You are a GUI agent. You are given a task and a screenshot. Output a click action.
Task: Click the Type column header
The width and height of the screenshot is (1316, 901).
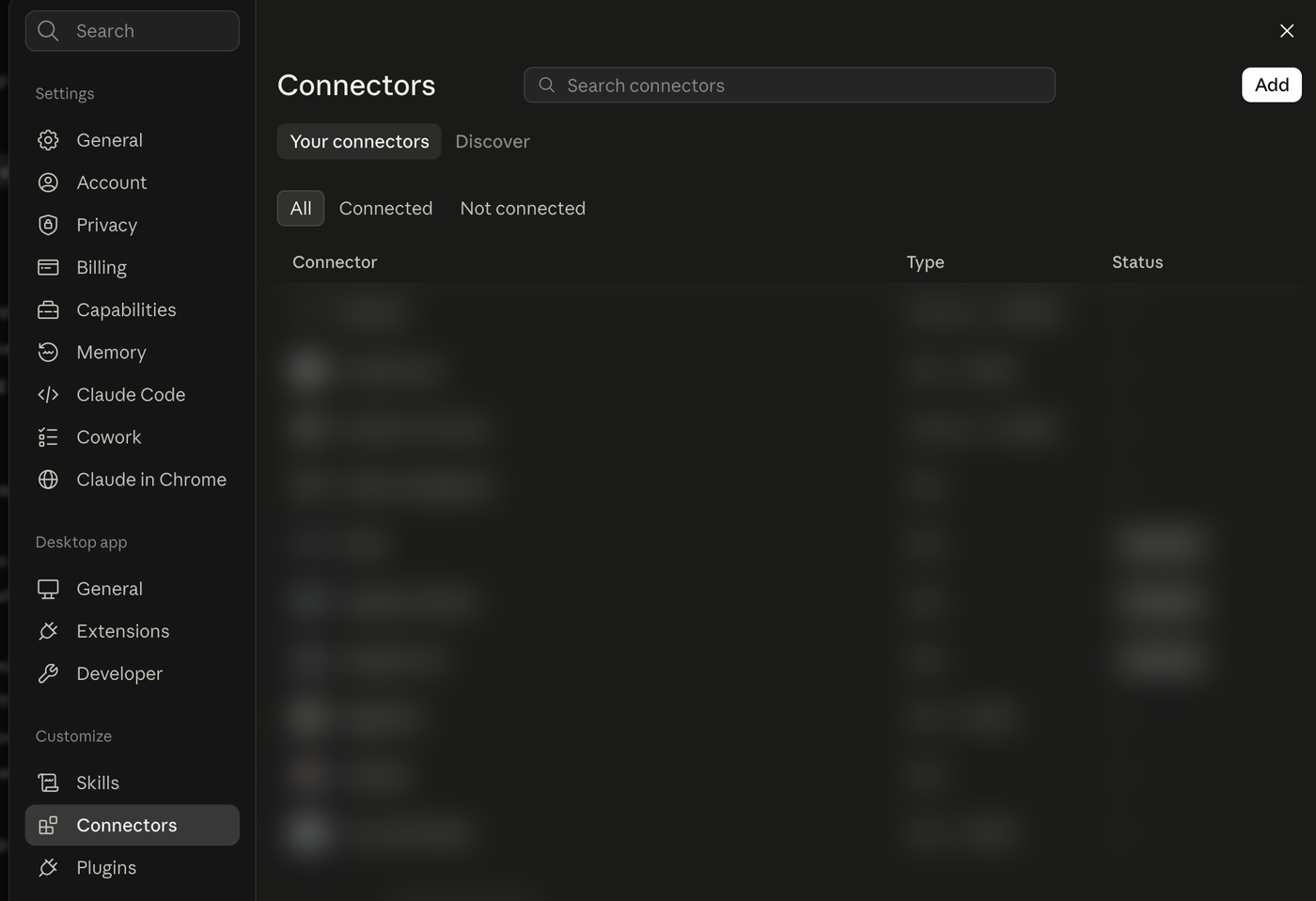925,262
